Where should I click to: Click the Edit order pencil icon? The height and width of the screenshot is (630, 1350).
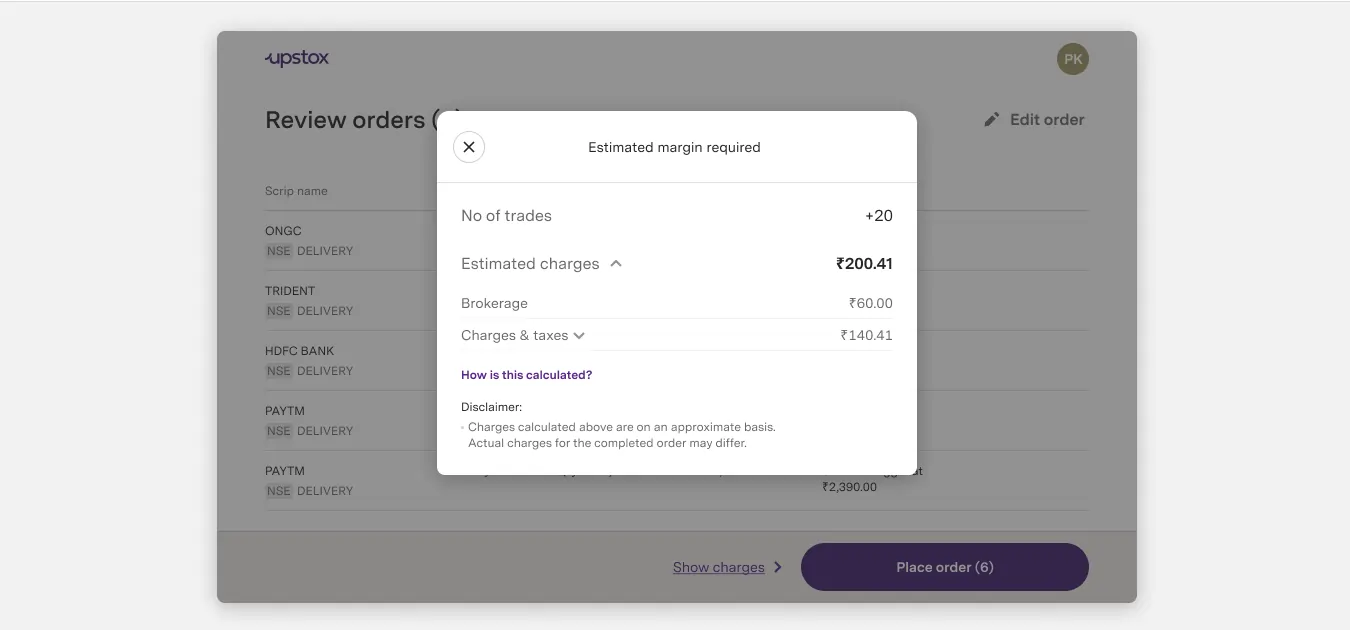(x=992, y=120)
